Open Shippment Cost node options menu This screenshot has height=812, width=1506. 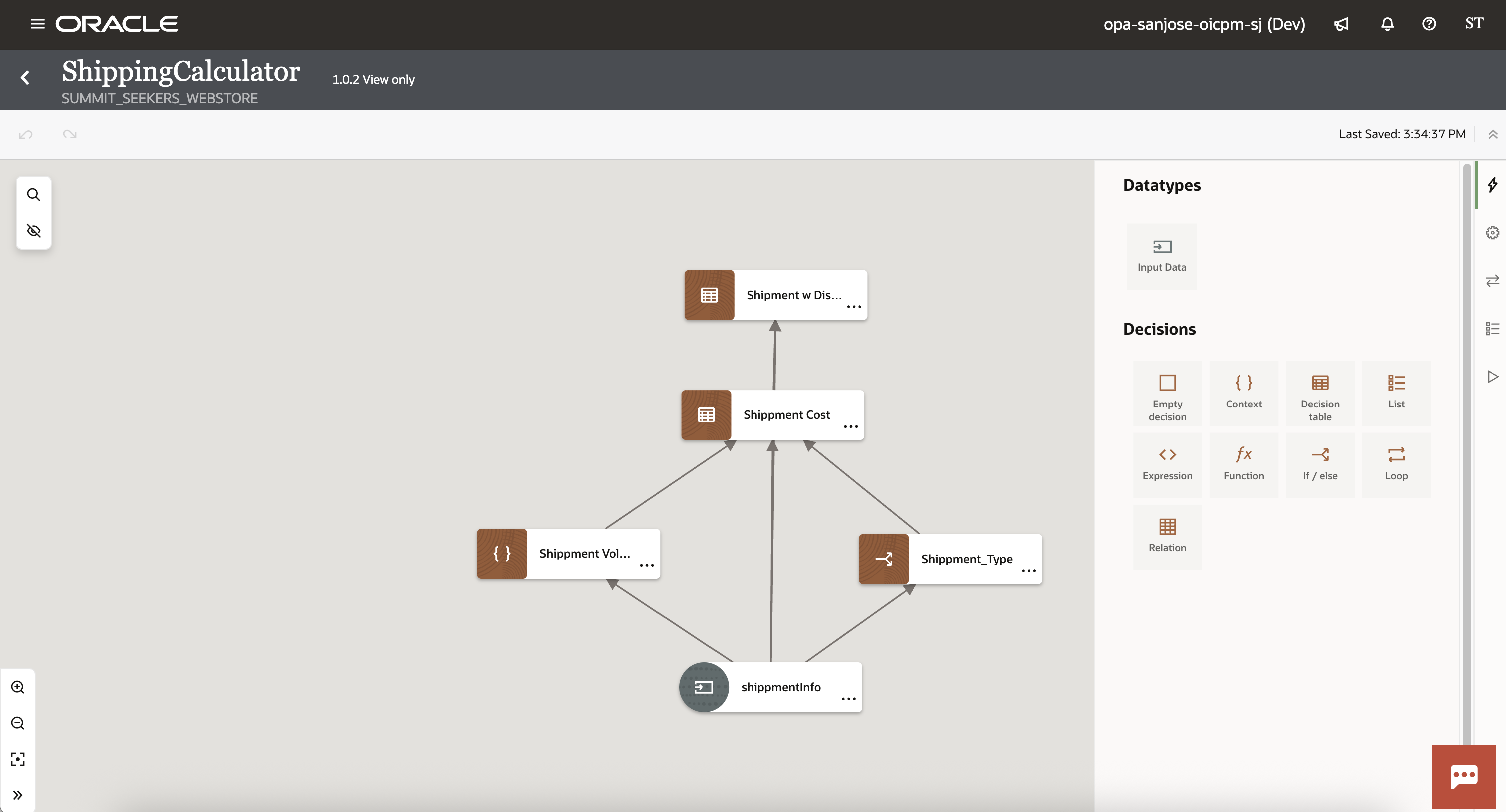(850, 427)
